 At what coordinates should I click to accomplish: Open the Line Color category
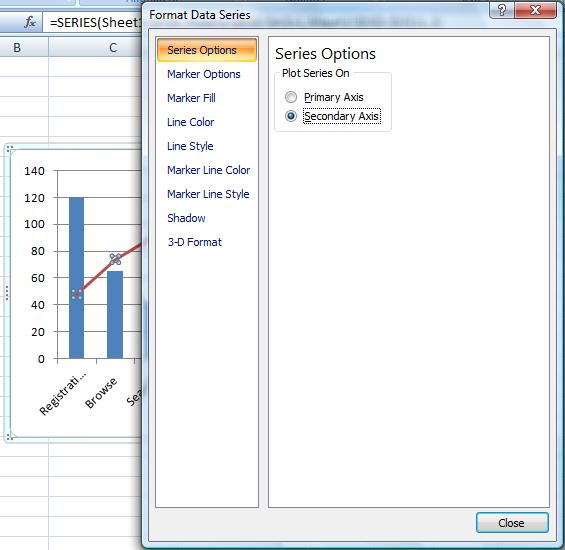[190, 122]
